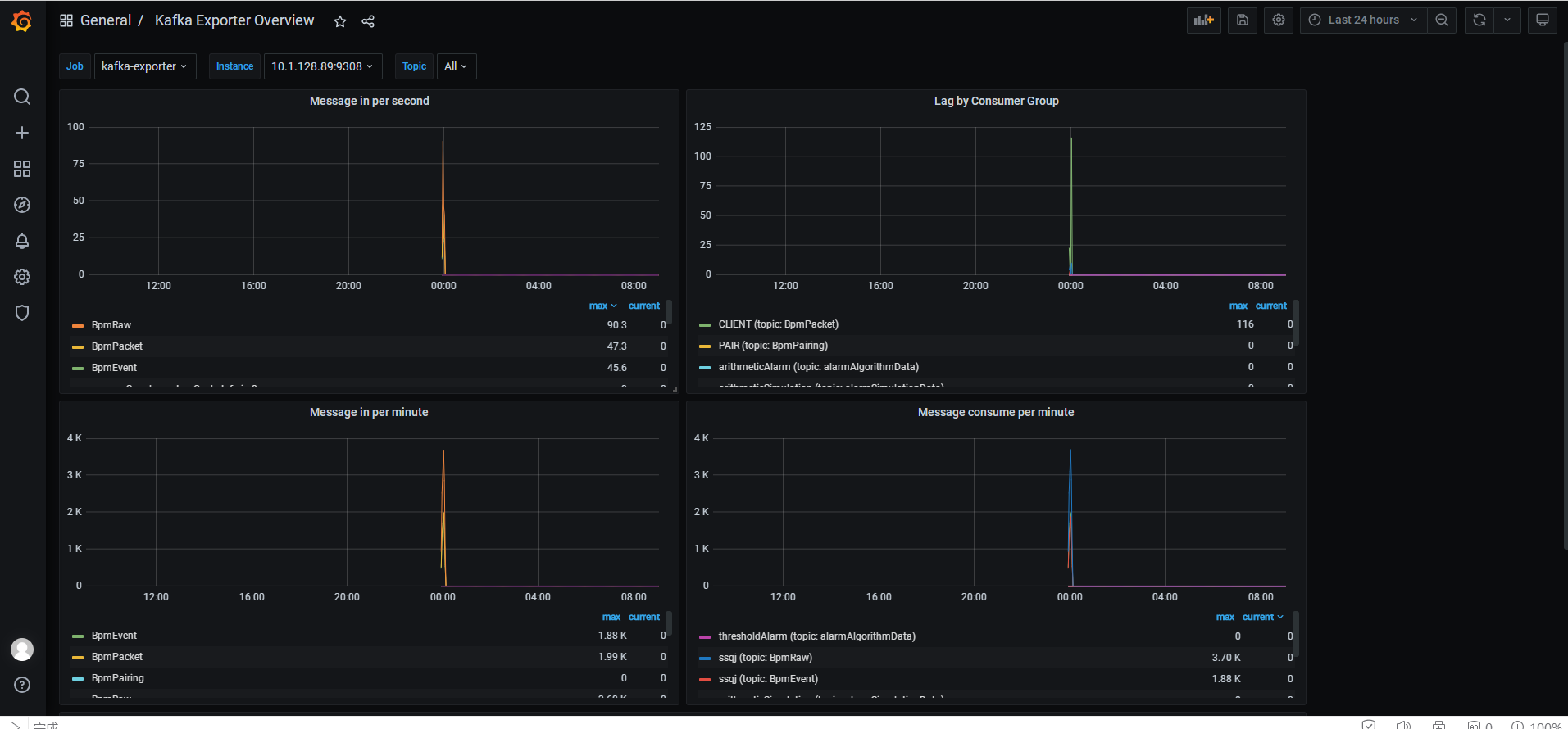Screen dimensions: 1568x729
Task: Toggle thresholdAlarm (topic: alarmAlgorithmData) series
Action: [x=817, y=636]
